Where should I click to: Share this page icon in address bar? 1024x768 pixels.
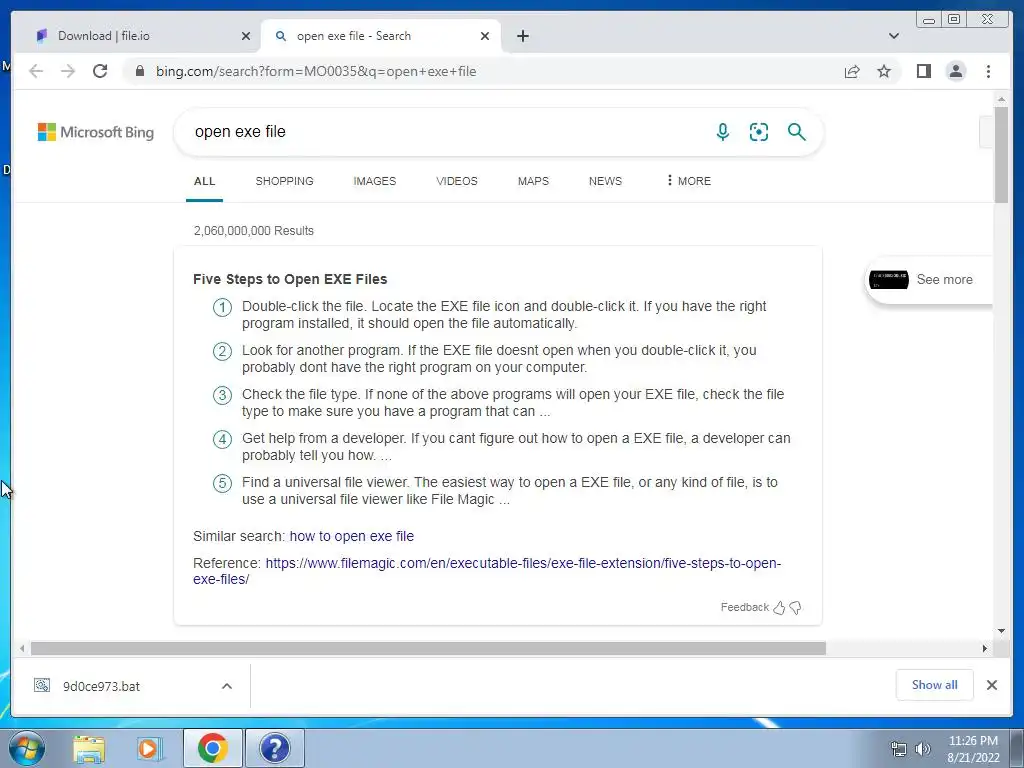pyautogui.click(x=852, y=71)
